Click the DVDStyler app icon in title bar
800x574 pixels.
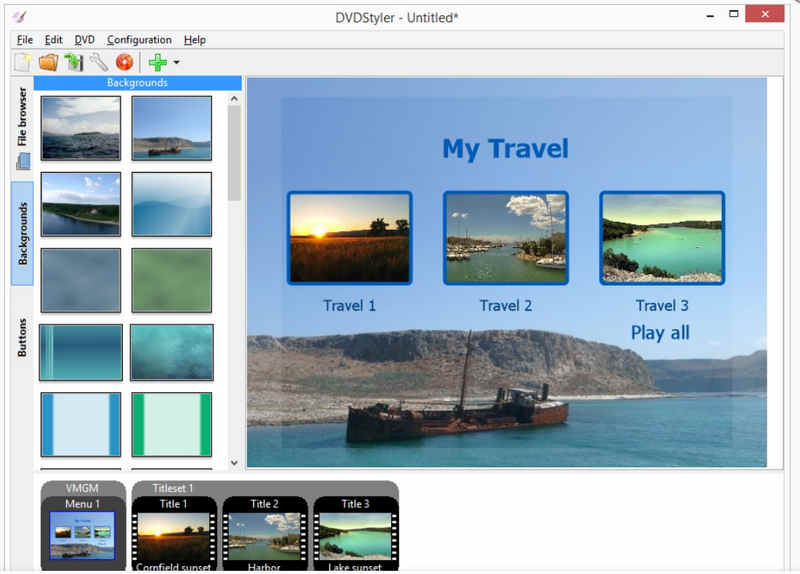click(20, 17)
